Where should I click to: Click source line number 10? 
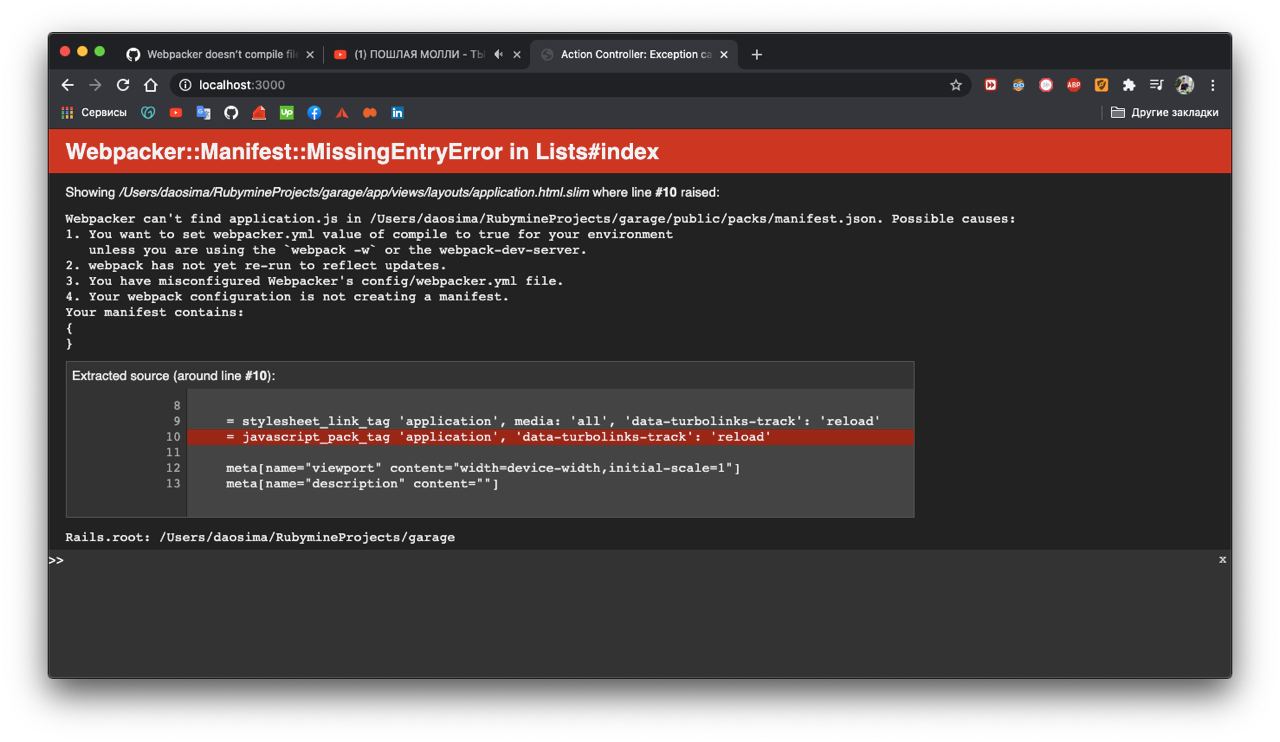(173, 437)
